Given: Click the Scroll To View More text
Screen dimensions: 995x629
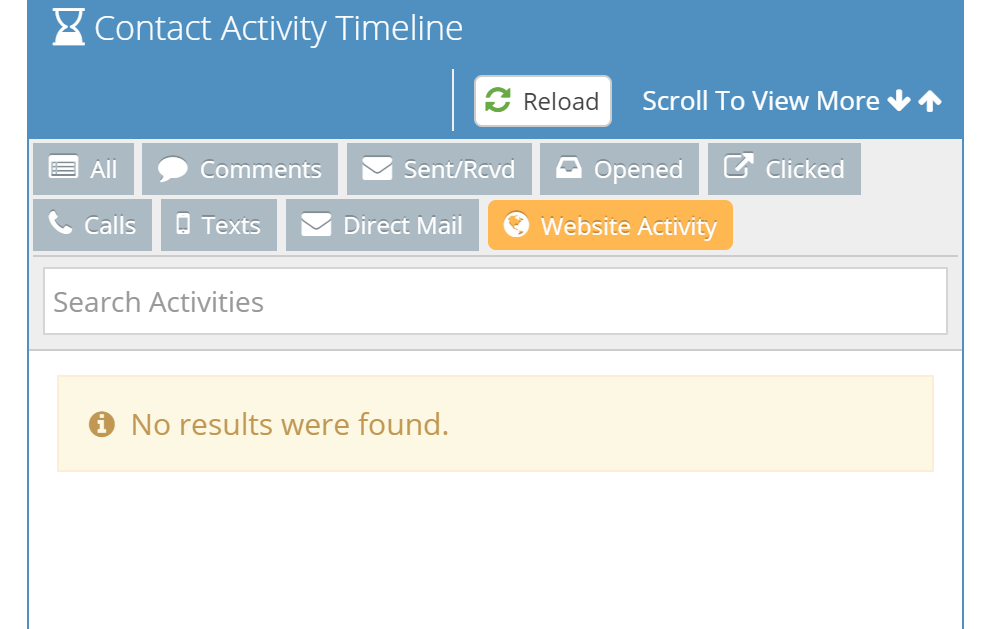Looking at the screenshot, I should pyautogui.click(x=760, y=101).
